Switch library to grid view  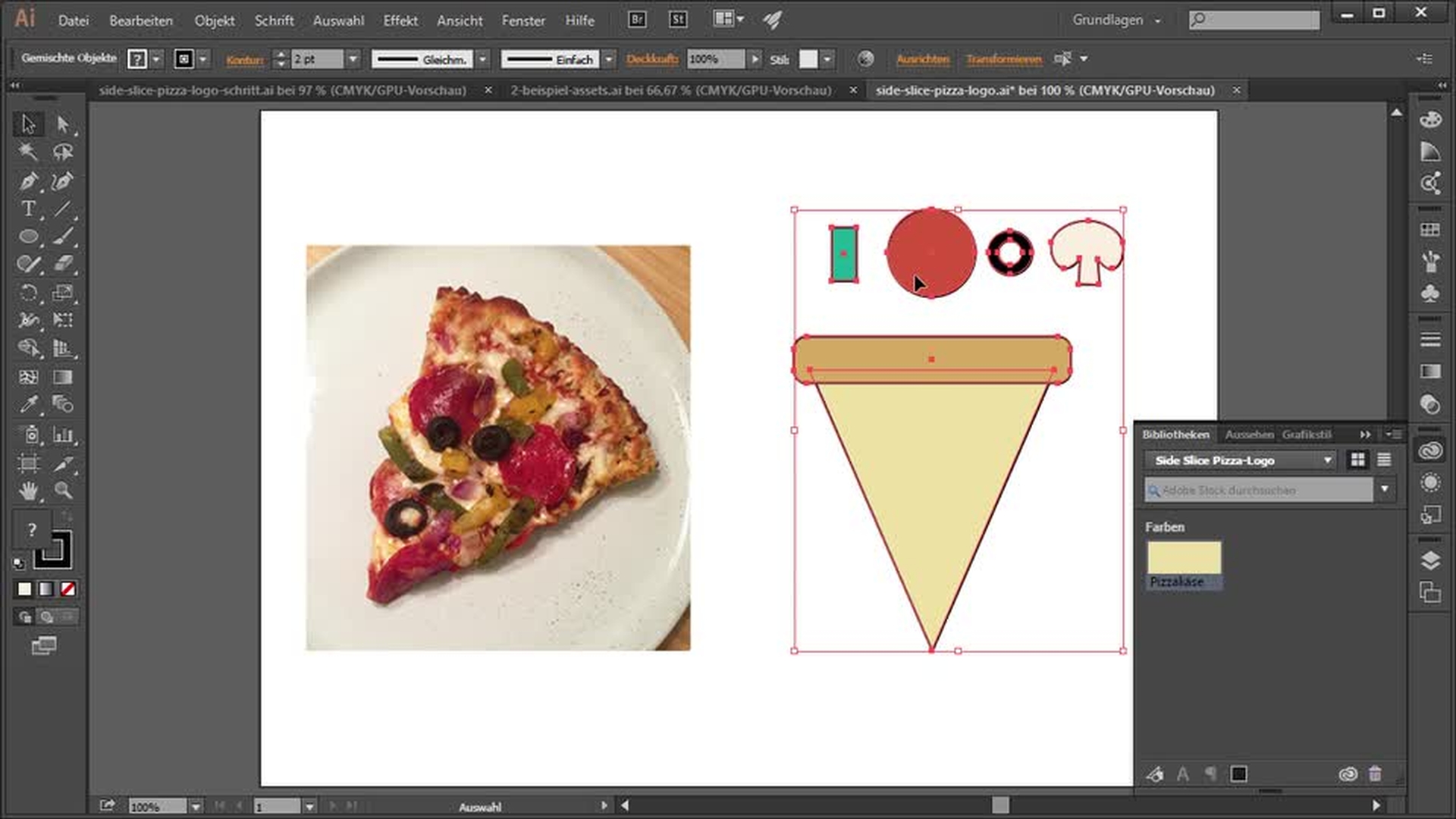coord(1357,460)
